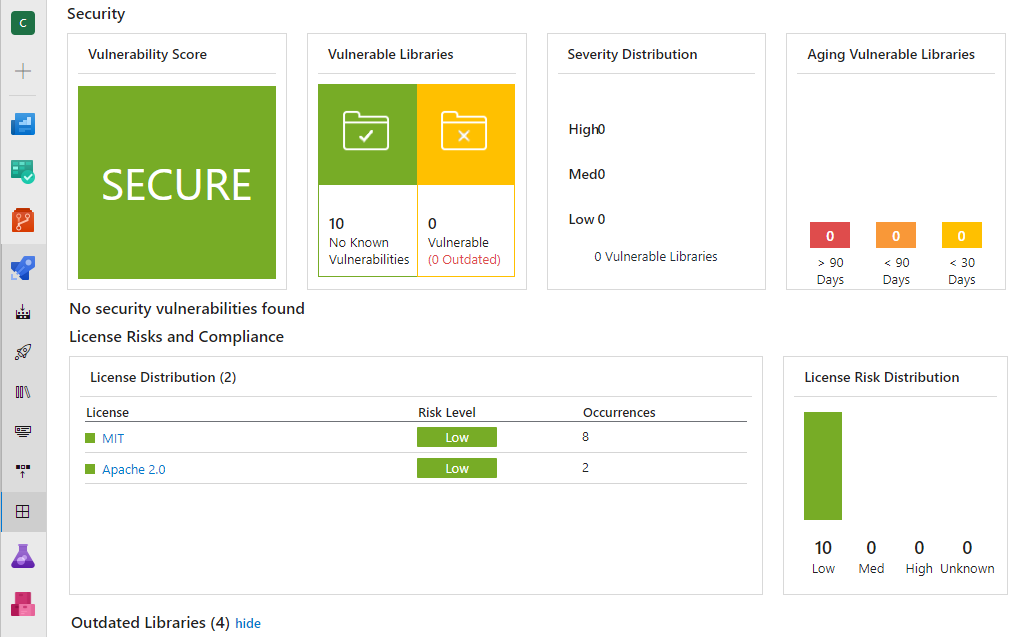
Task: Select the highlighted security dashboard grid icon
Action: [22, 510]
